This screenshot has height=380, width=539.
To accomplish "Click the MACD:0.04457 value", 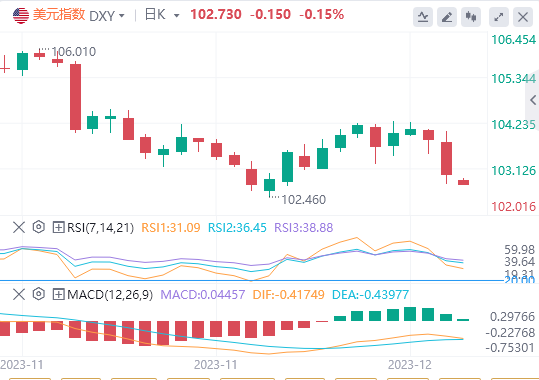I will point(203,295).
